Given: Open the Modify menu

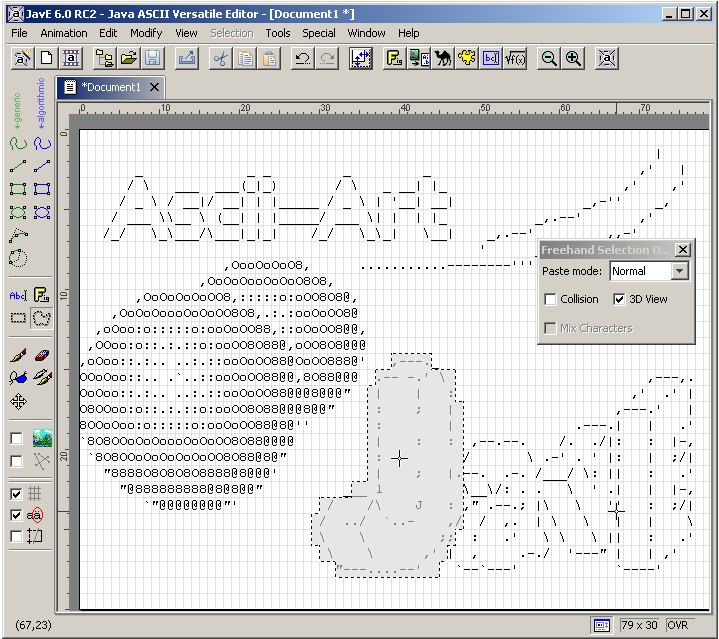Looking at the screenshot, I should coord(146,33).
